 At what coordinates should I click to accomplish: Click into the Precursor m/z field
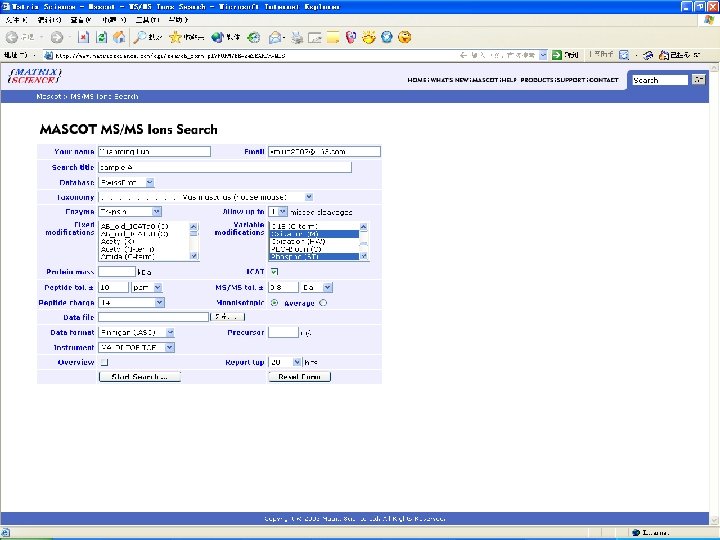point(283,332)
